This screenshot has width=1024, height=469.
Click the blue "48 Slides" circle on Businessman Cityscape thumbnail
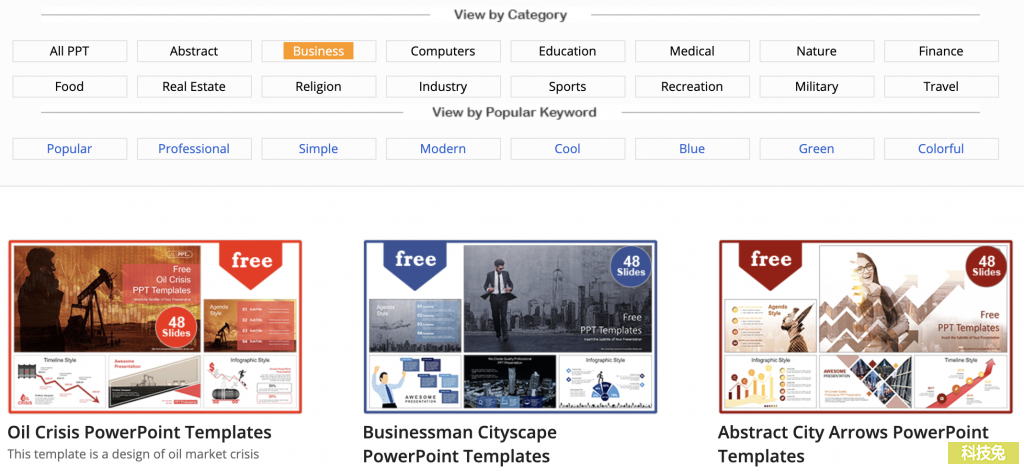tap(631, 267)
